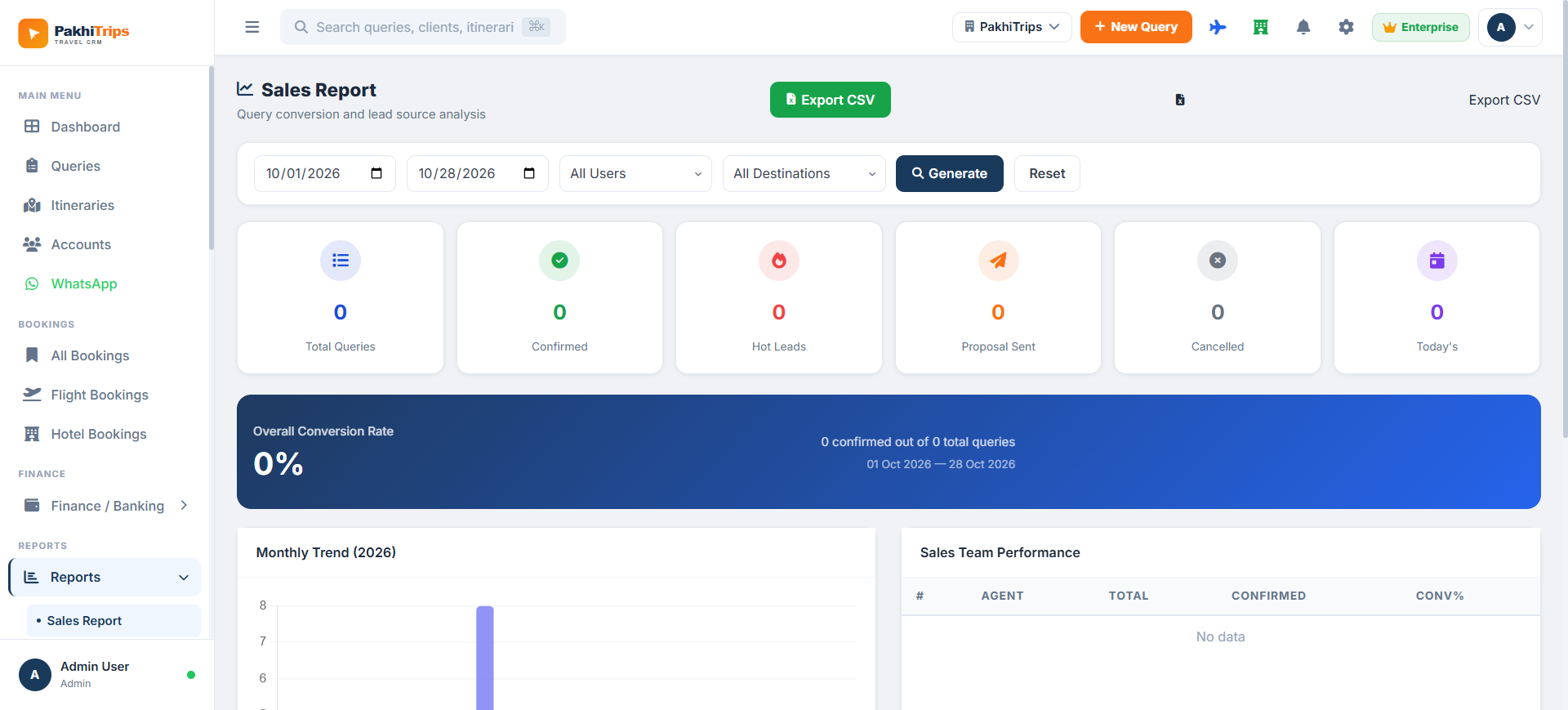Open flight quick-access airplane icon in header
The width and height of the screenshot is (1568, 710).
[x=1218, y=27]
